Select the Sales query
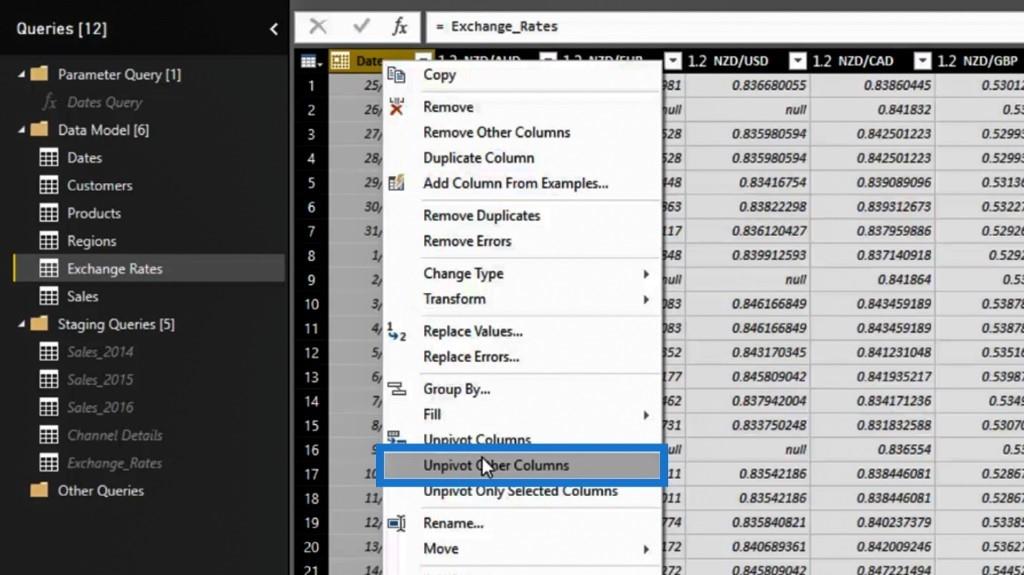This screenshot has width=1024, height=575. tap(82, 297)
